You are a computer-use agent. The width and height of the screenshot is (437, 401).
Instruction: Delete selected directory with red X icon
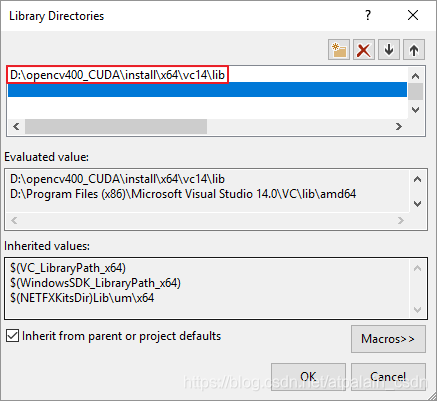[364, 50]
